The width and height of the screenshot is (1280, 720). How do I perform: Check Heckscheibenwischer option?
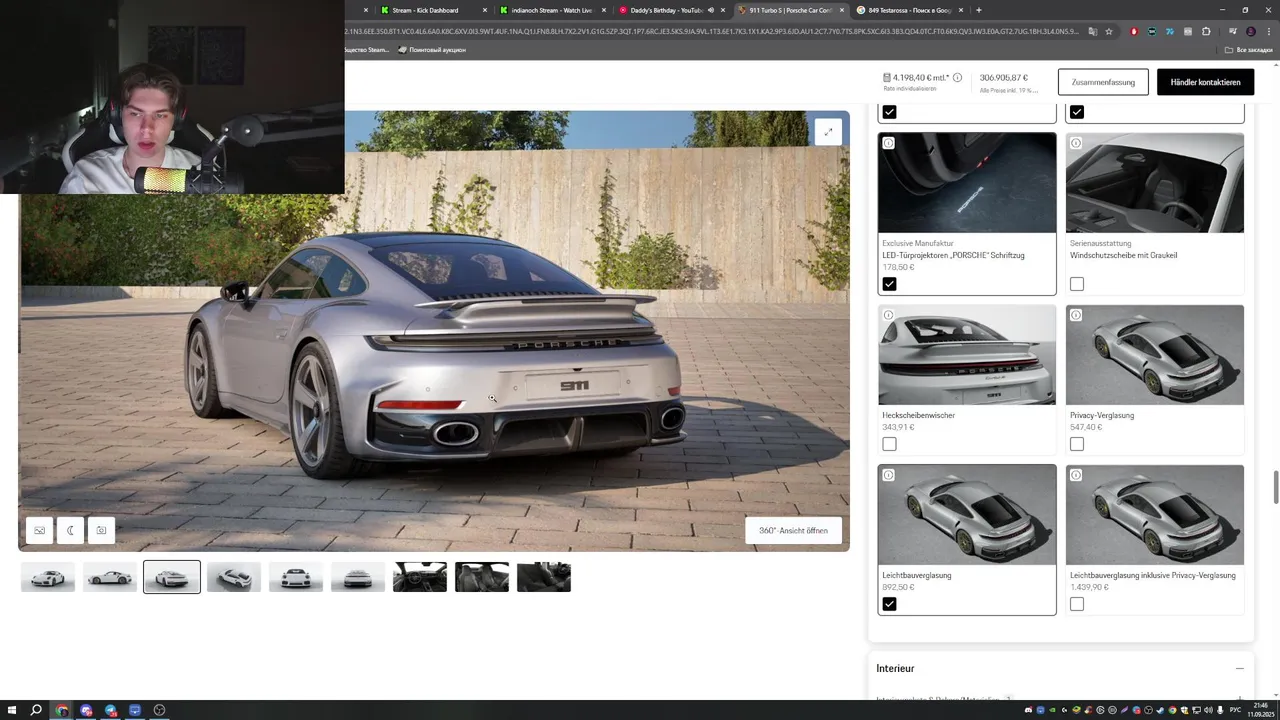pos(889,444)
